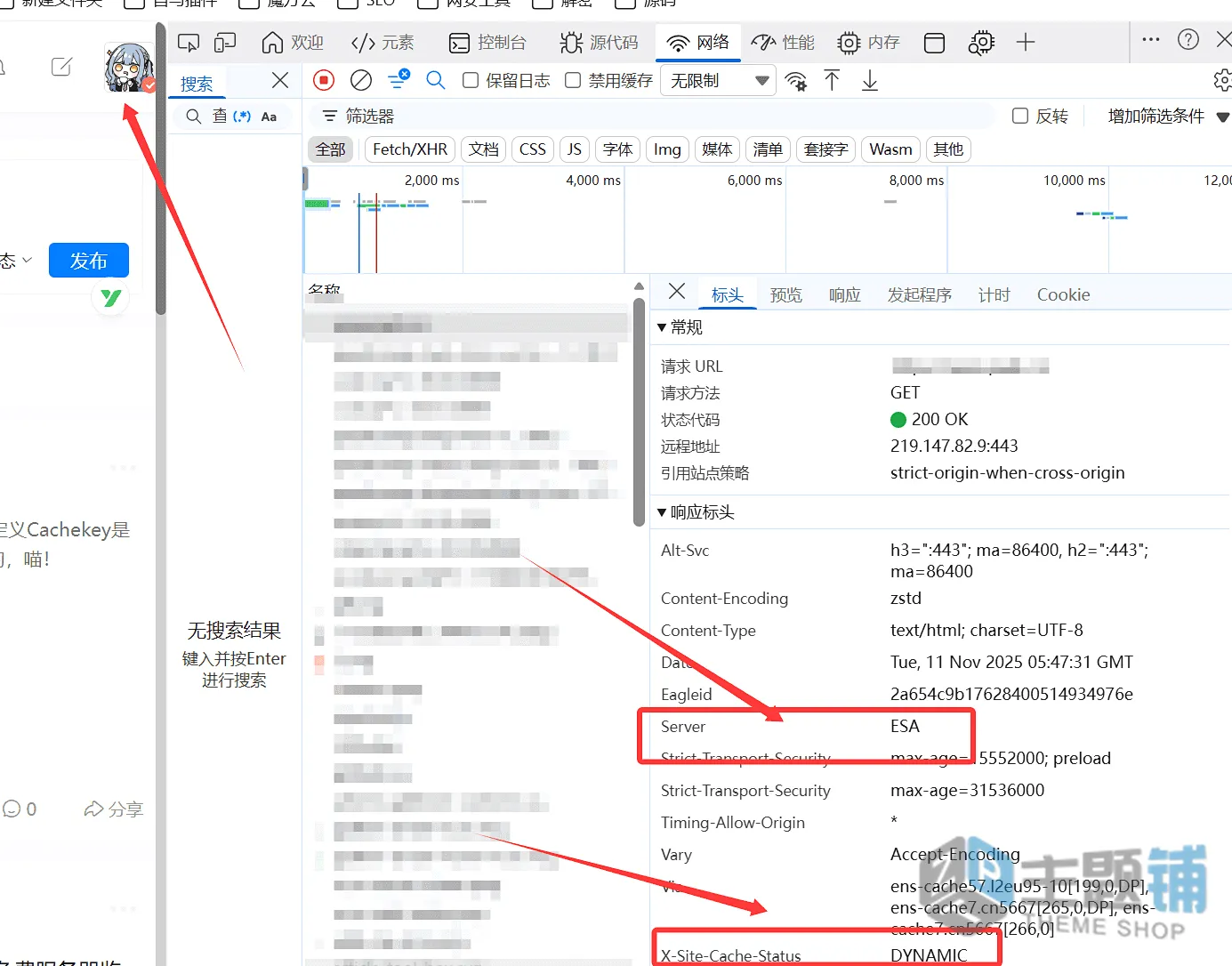Select the Network (网络) tab

[x=698, y=43]
